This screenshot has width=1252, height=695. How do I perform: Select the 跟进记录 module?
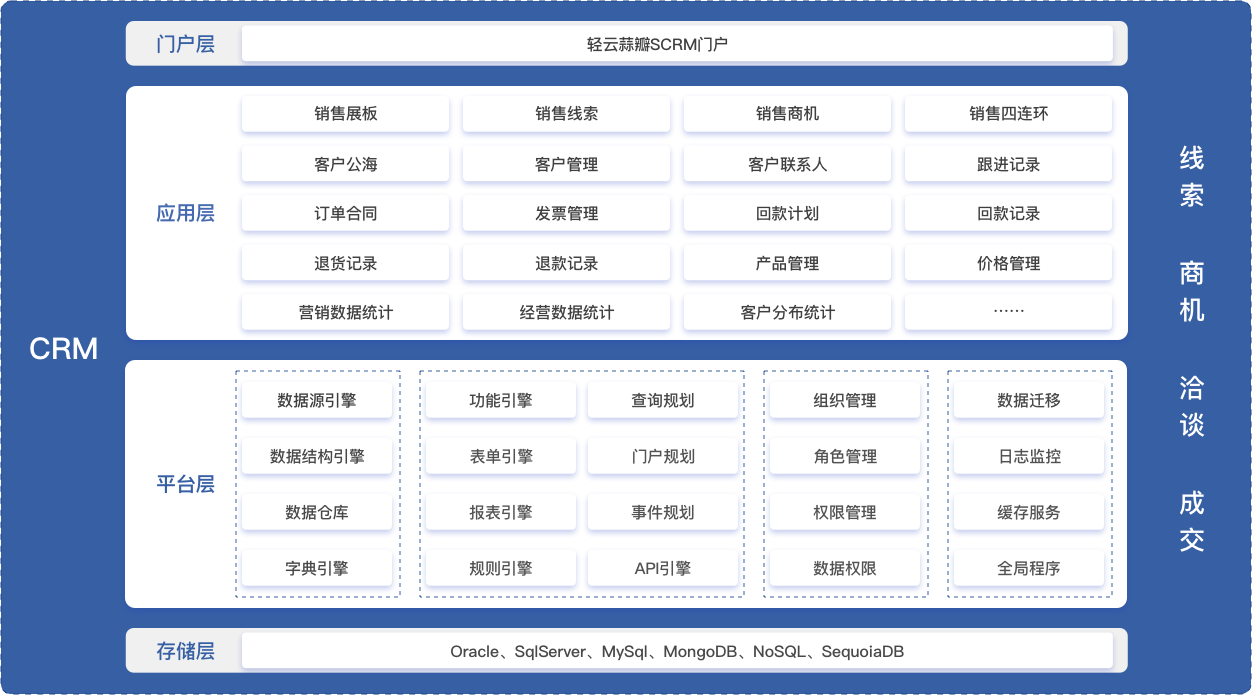1008,163
